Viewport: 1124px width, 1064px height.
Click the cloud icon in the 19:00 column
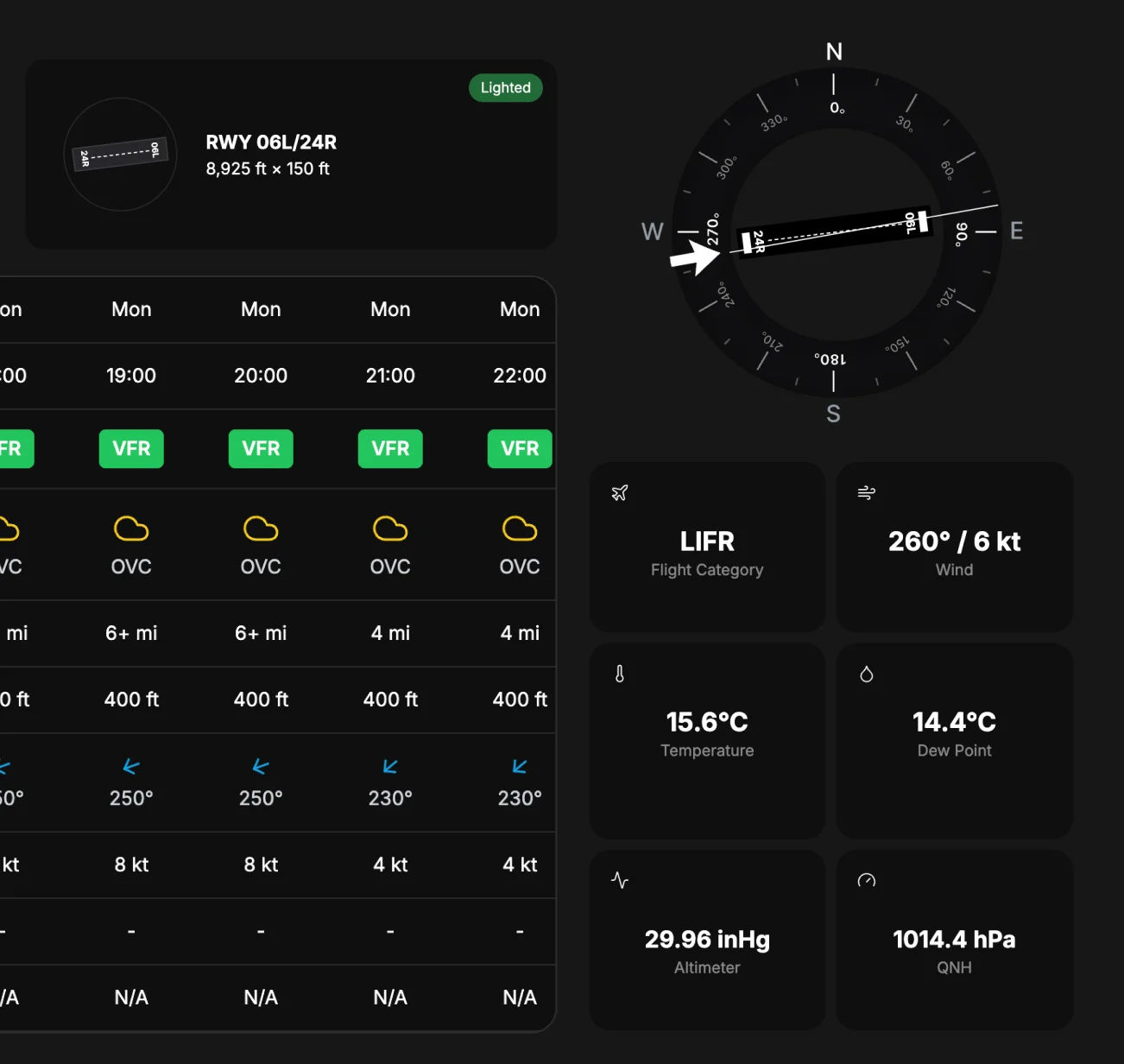(x=131, y=529)
